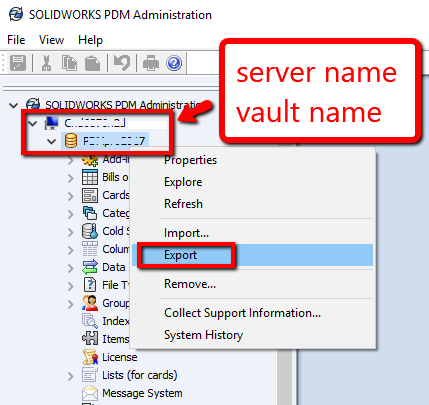The height and width of the screenshot is (405, 429).
Task: Click the Message System envelope icon
Action: 90,393
